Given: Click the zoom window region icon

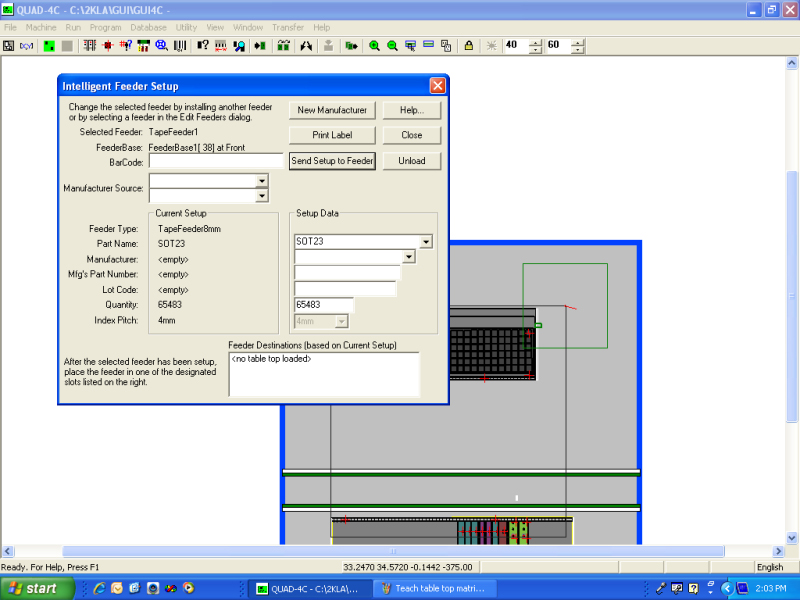Looking at the screenshot, I should click(410, 46).
